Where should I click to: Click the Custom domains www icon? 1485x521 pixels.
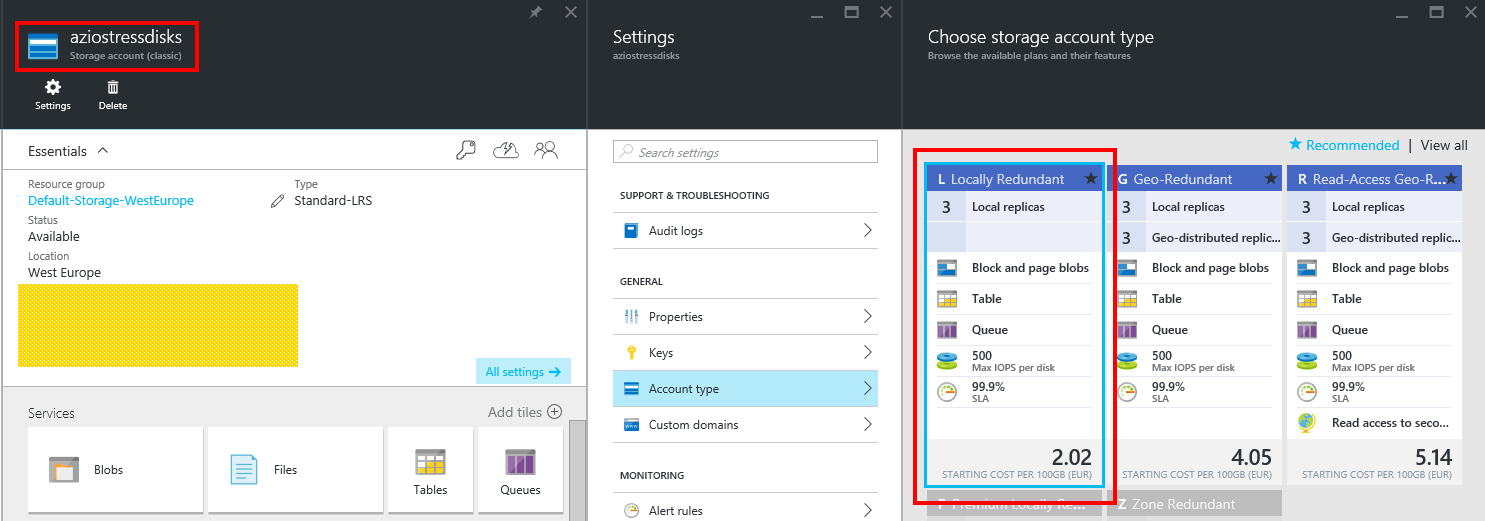[631, 425]
